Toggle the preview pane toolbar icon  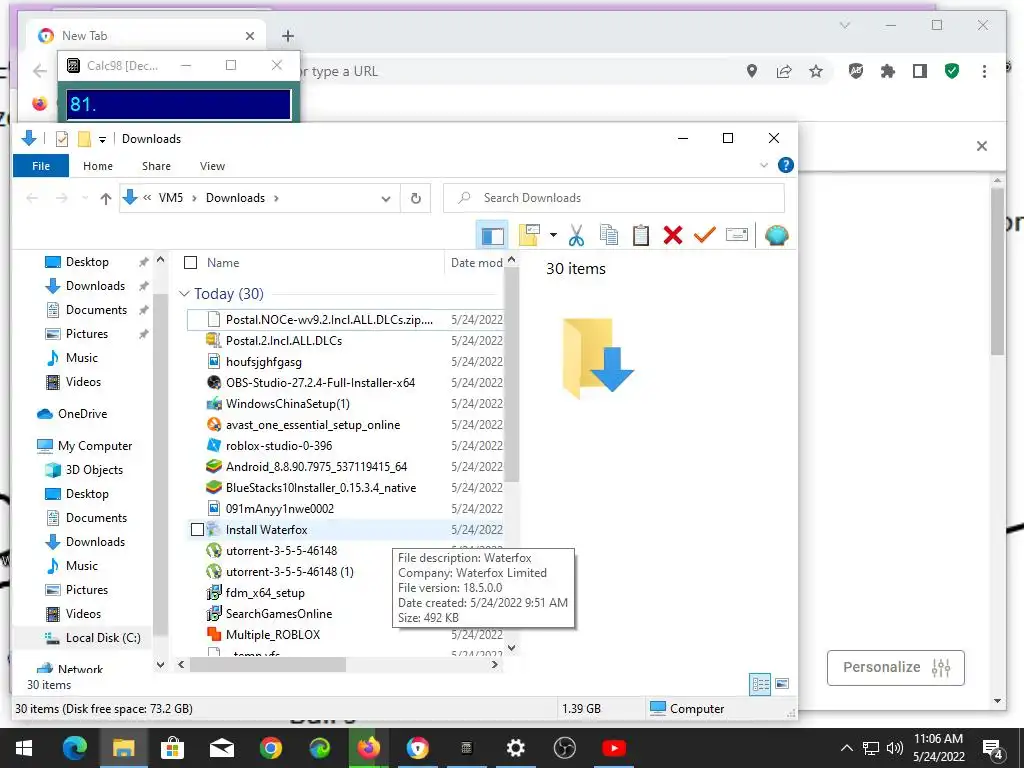[492, 235]
